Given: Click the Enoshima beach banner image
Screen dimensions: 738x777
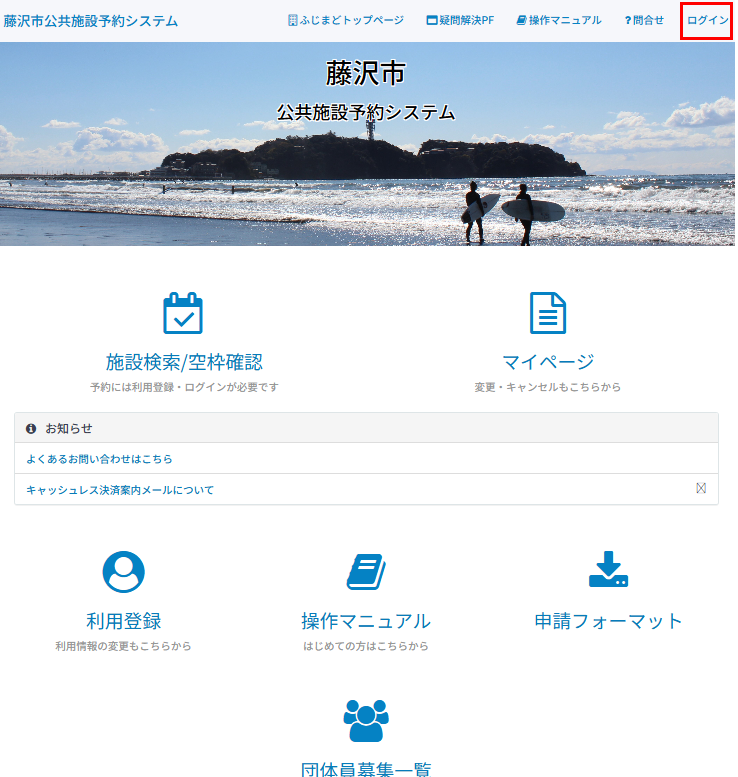Looking at the screenshot, I should pyautogui.click(x=367, y=144).
